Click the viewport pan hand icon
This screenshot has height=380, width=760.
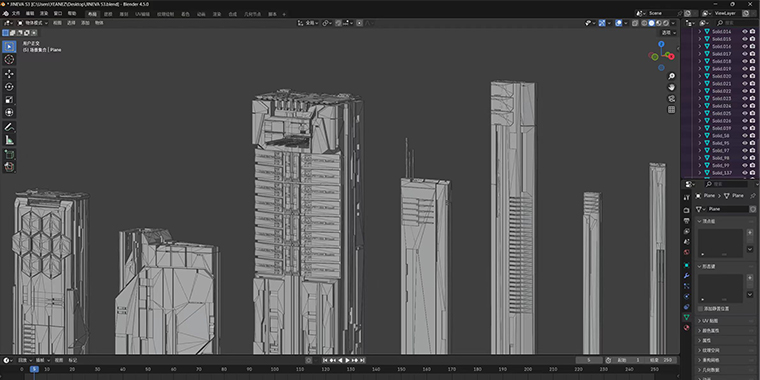[x=671, y=87]
